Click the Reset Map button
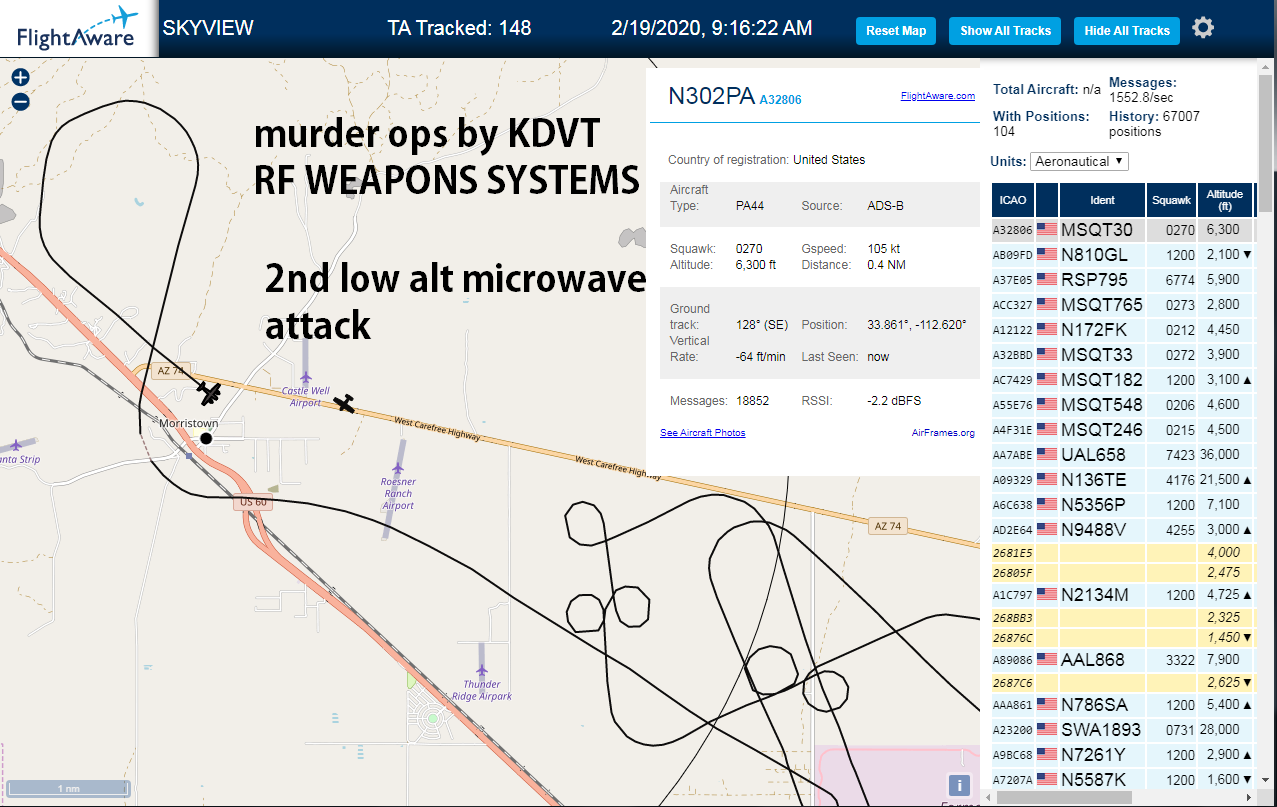The height and width of the screenshot is (807, 1277). pyautogui.click(x=896, y=31)
